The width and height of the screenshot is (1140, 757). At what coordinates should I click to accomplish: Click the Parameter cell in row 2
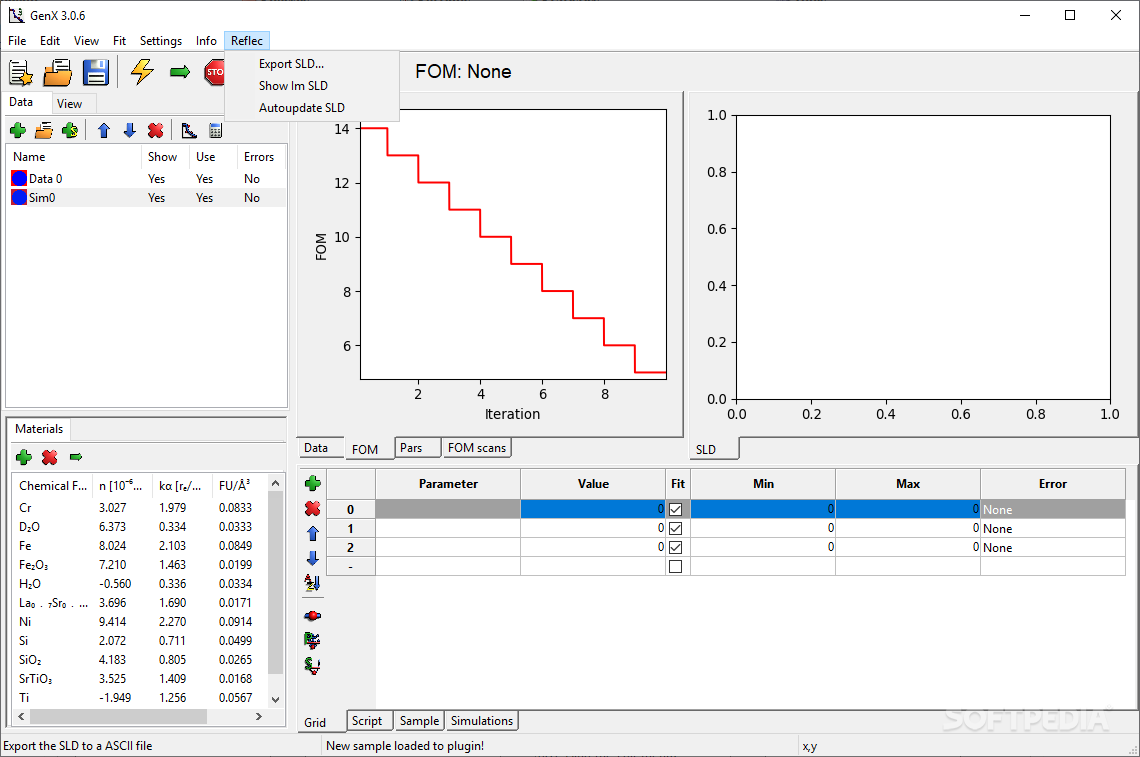pyautogui.click(x=448, y=547)
